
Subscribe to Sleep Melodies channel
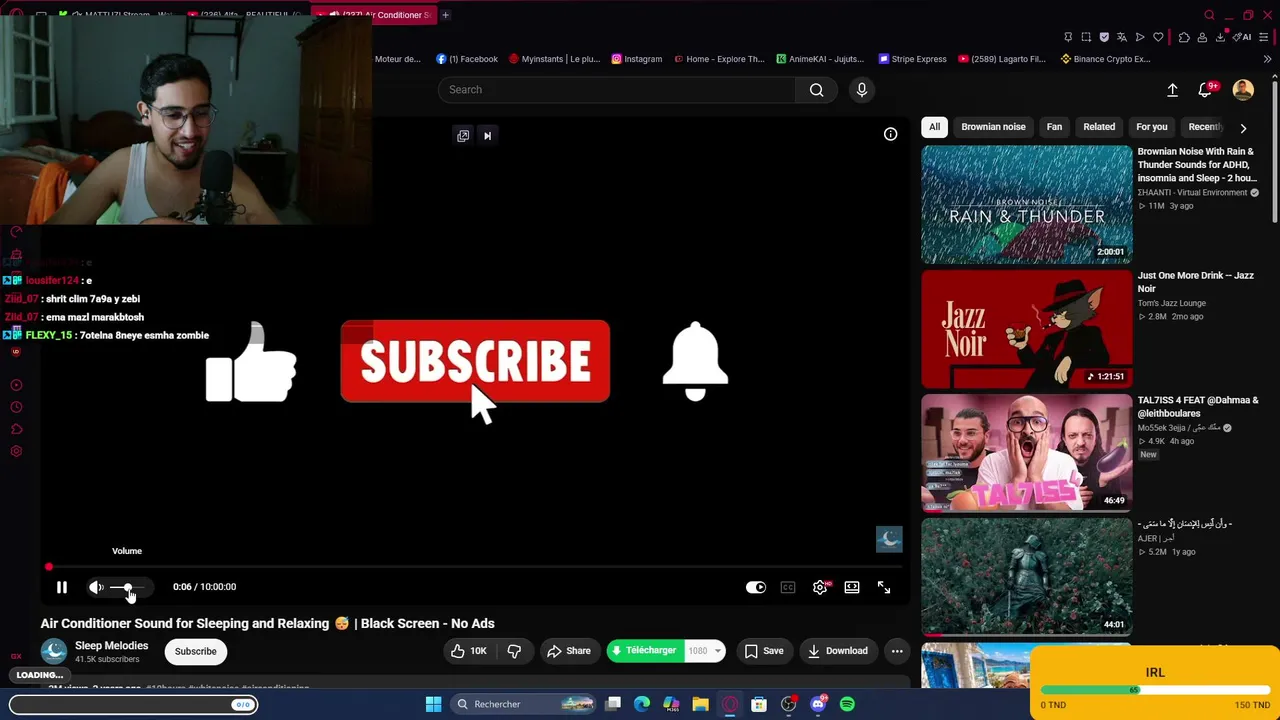point(196,652)
